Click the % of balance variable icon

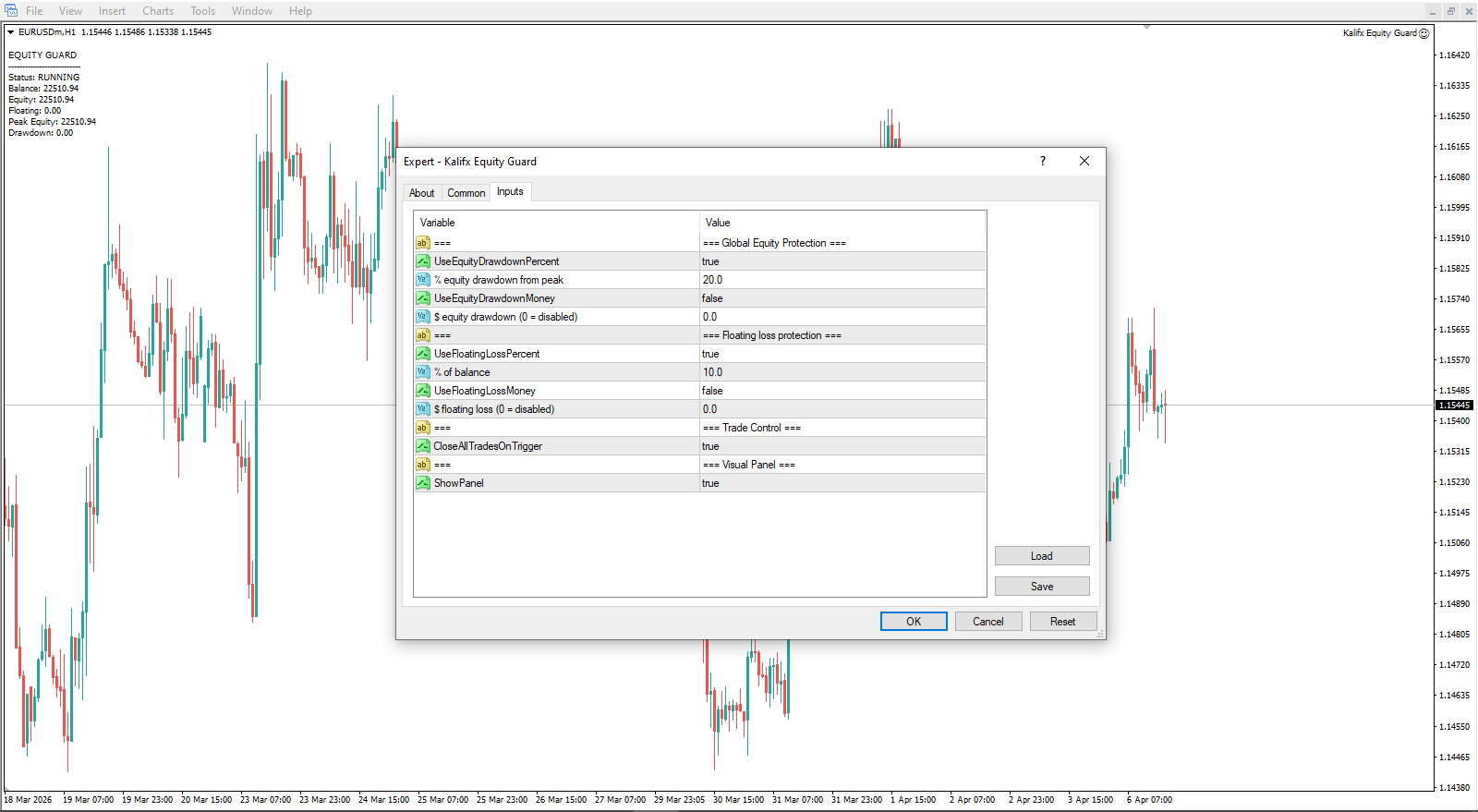[422, 372]
